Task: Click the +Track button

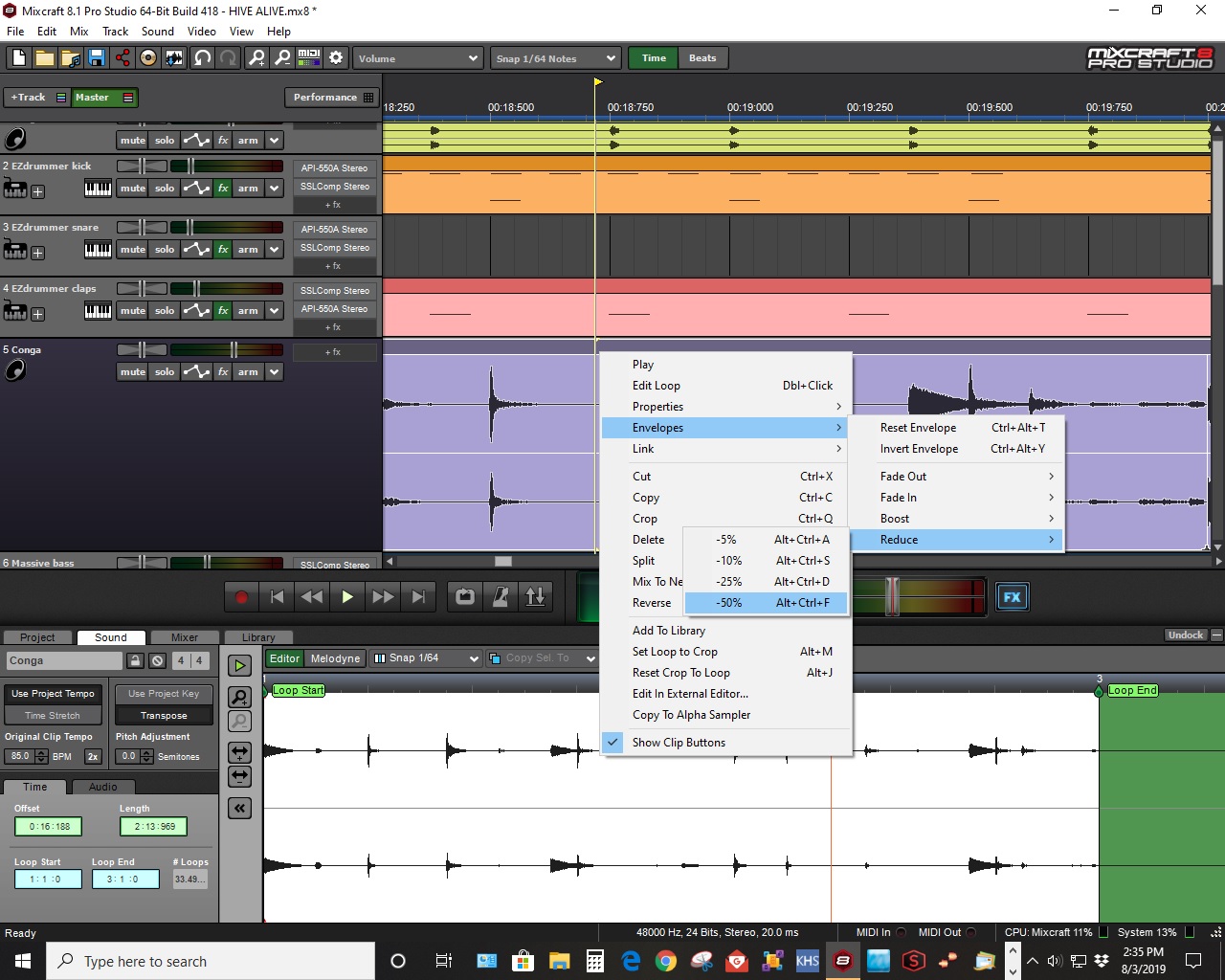Action: tap(36, 98)
